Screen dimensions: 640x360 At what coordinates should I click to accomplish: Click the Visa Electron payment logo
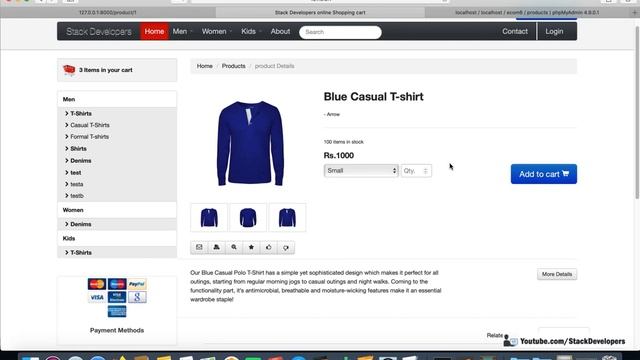point(117,298)
